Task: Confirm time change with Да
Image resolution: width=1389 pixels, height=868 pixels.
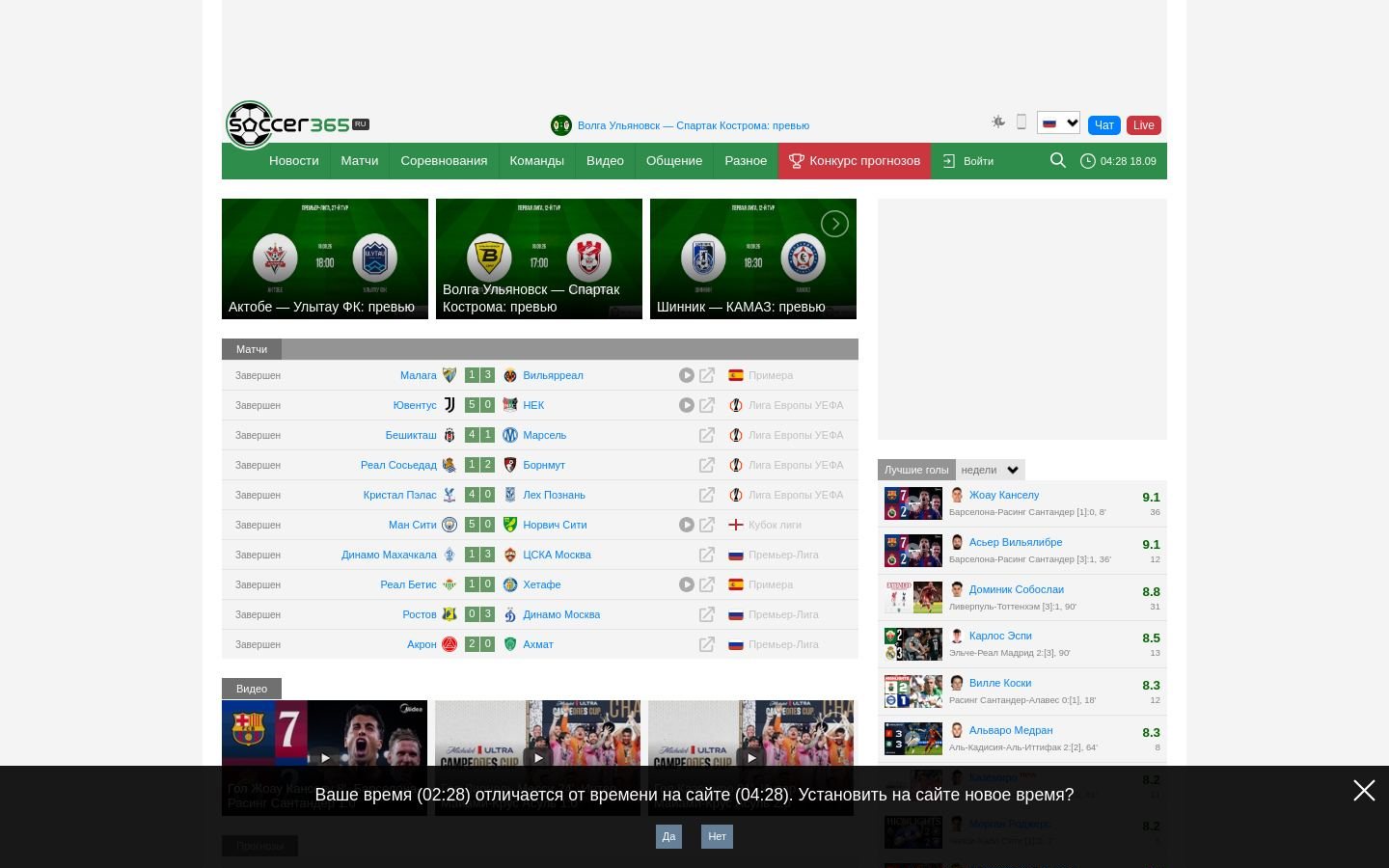Action: [668, 836]
